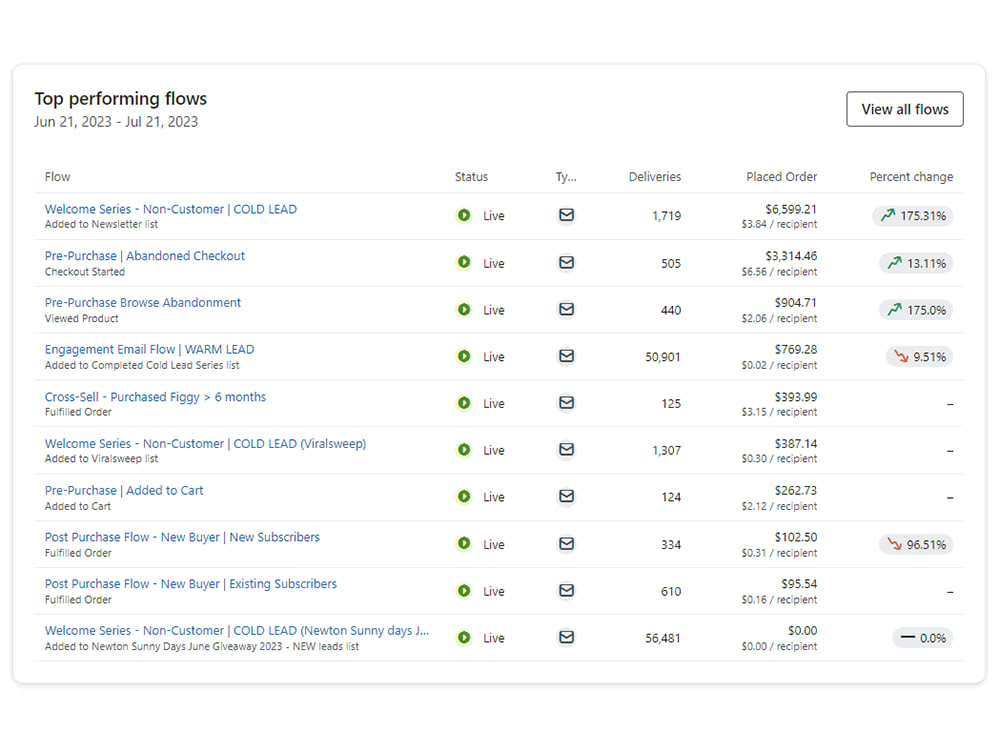Click the View all flows button
The image size is (1000, 750).
[904, 109]
